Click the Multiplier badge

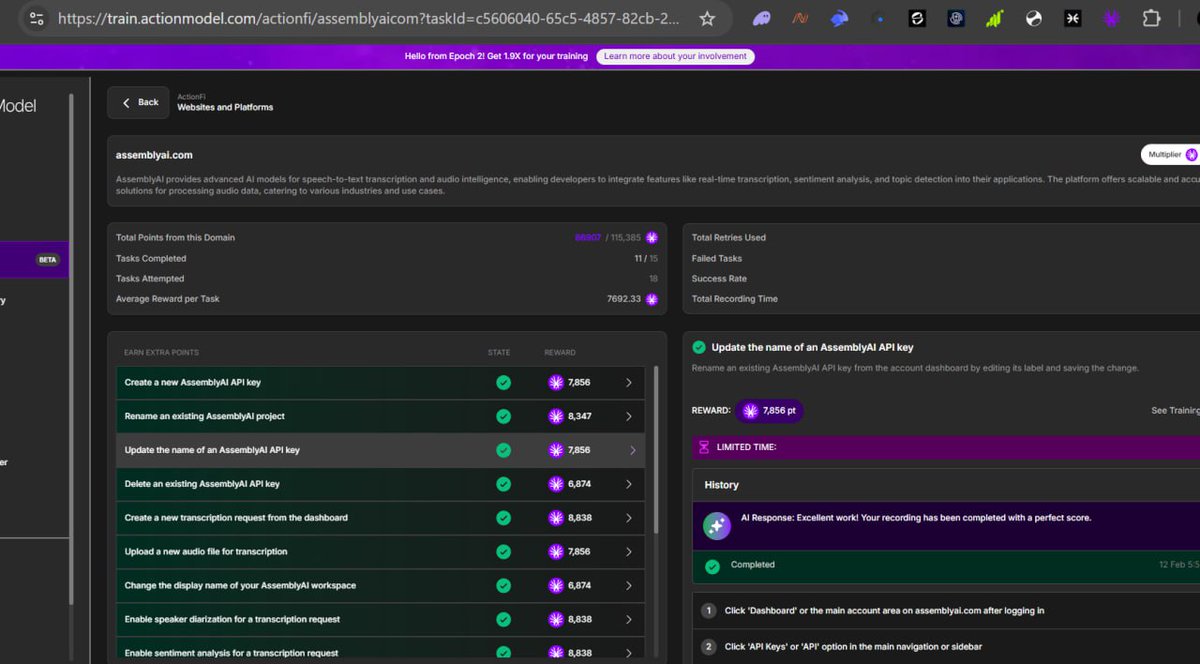pos(1170,155)
